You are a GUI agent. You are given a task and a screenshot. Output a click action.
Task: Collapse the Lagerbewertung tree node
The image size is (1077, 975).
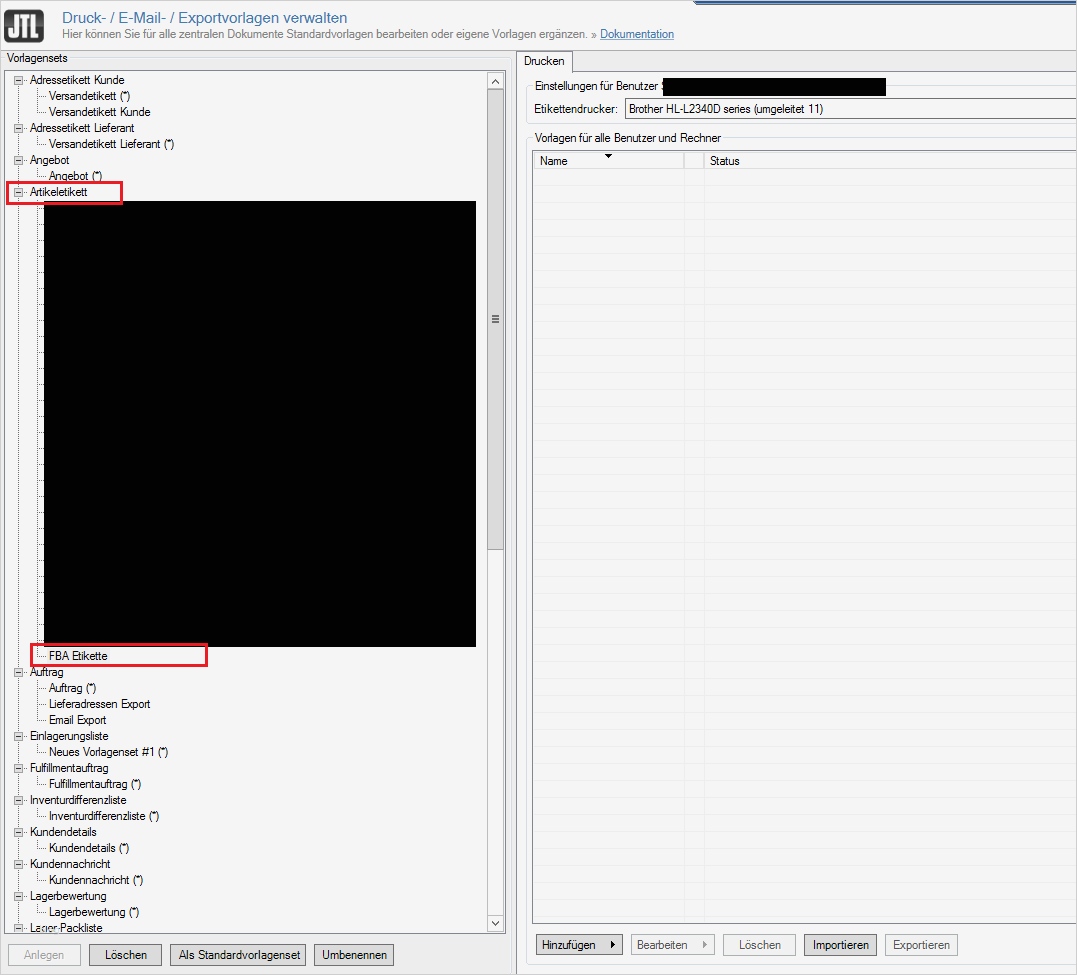[19, 896]
